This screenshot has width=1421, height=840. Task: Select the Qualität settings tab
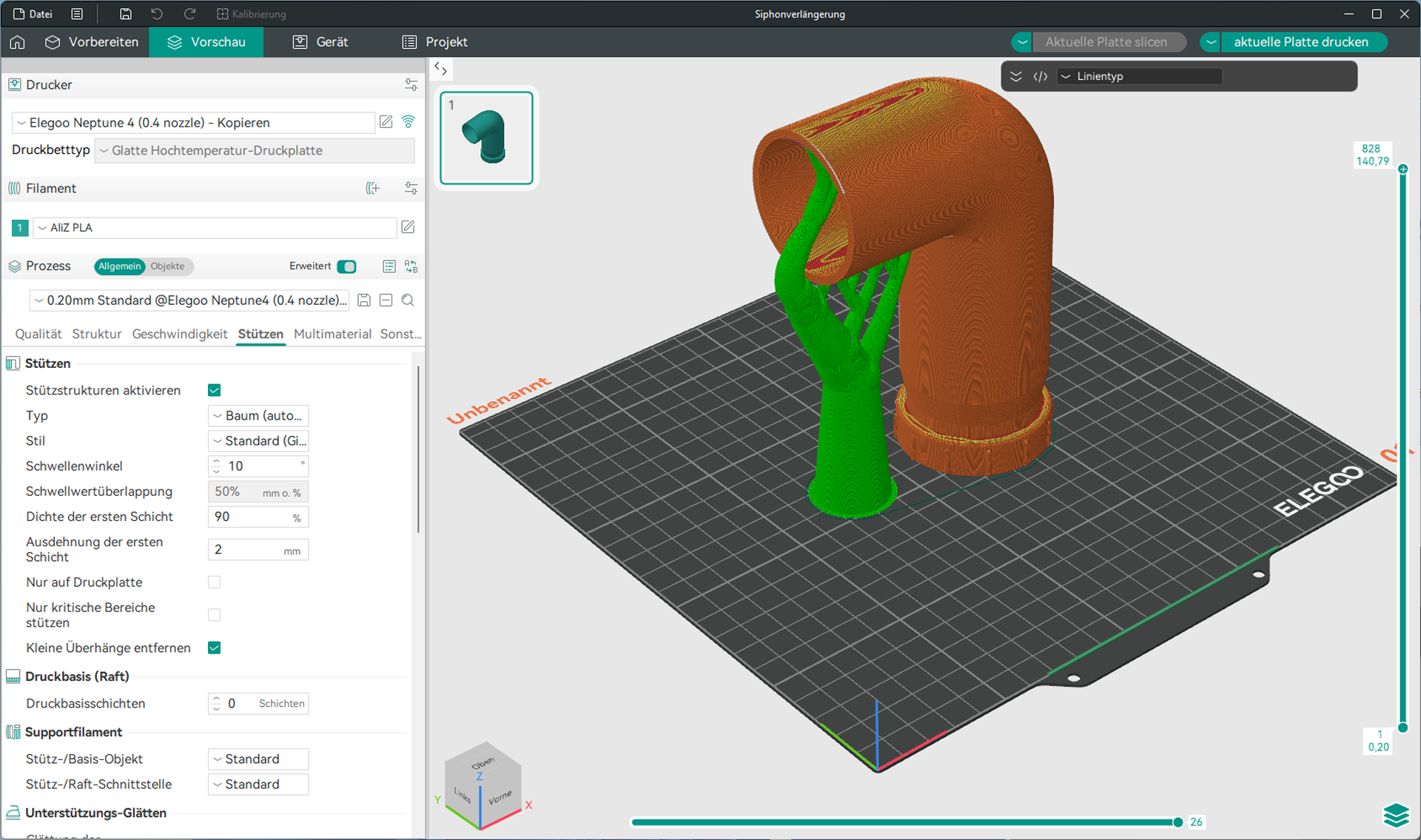pos(38,334)
